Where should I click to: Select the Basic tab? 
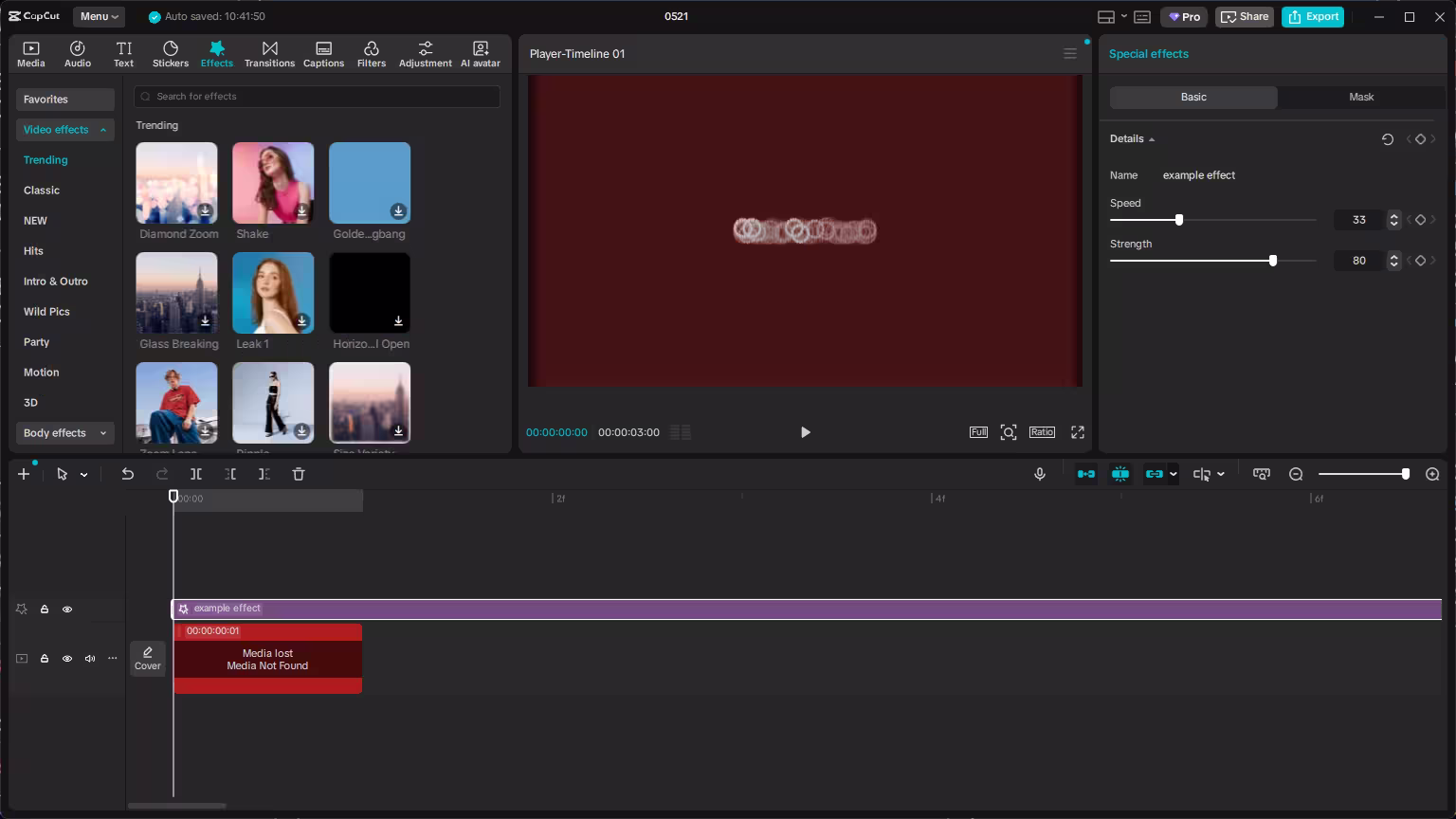pos(1193,97)
